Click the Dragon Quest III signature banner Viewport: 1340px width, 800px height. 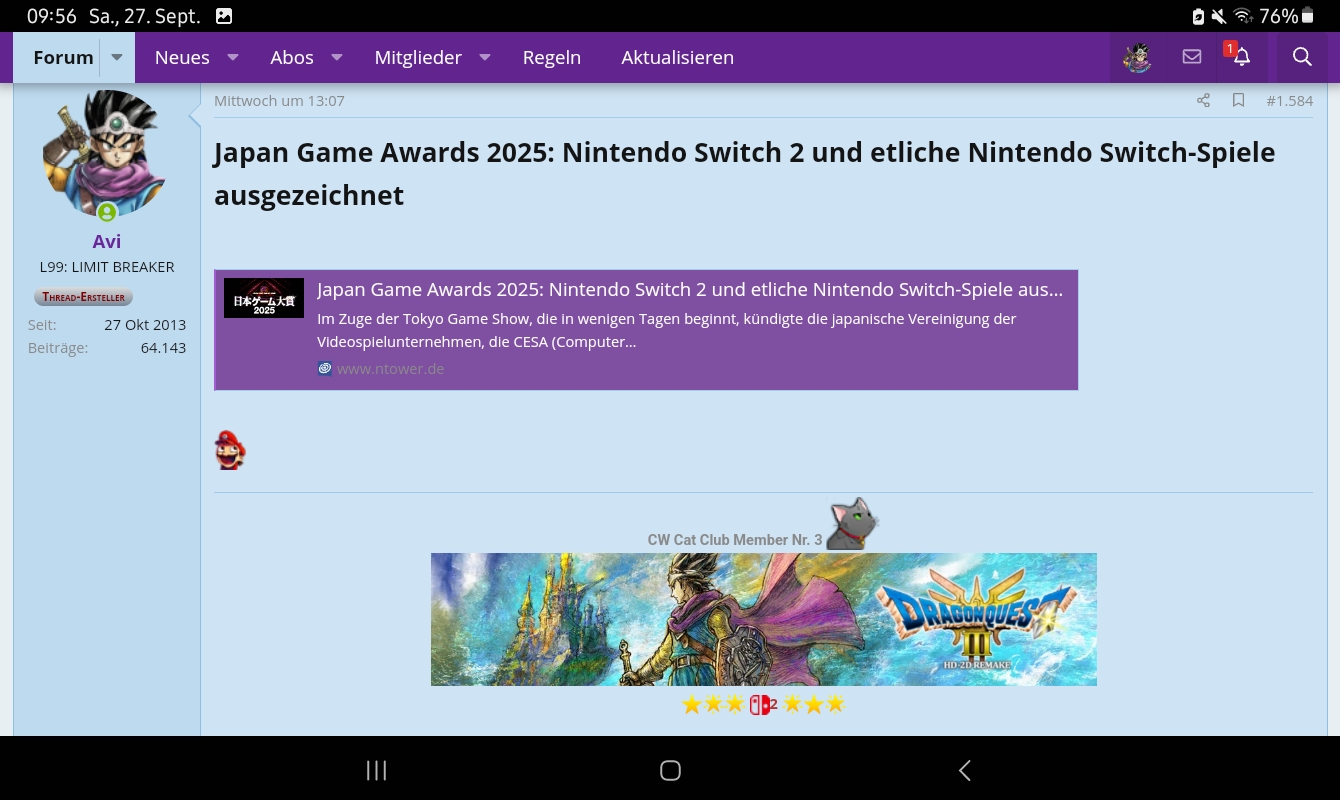[763, 619]
